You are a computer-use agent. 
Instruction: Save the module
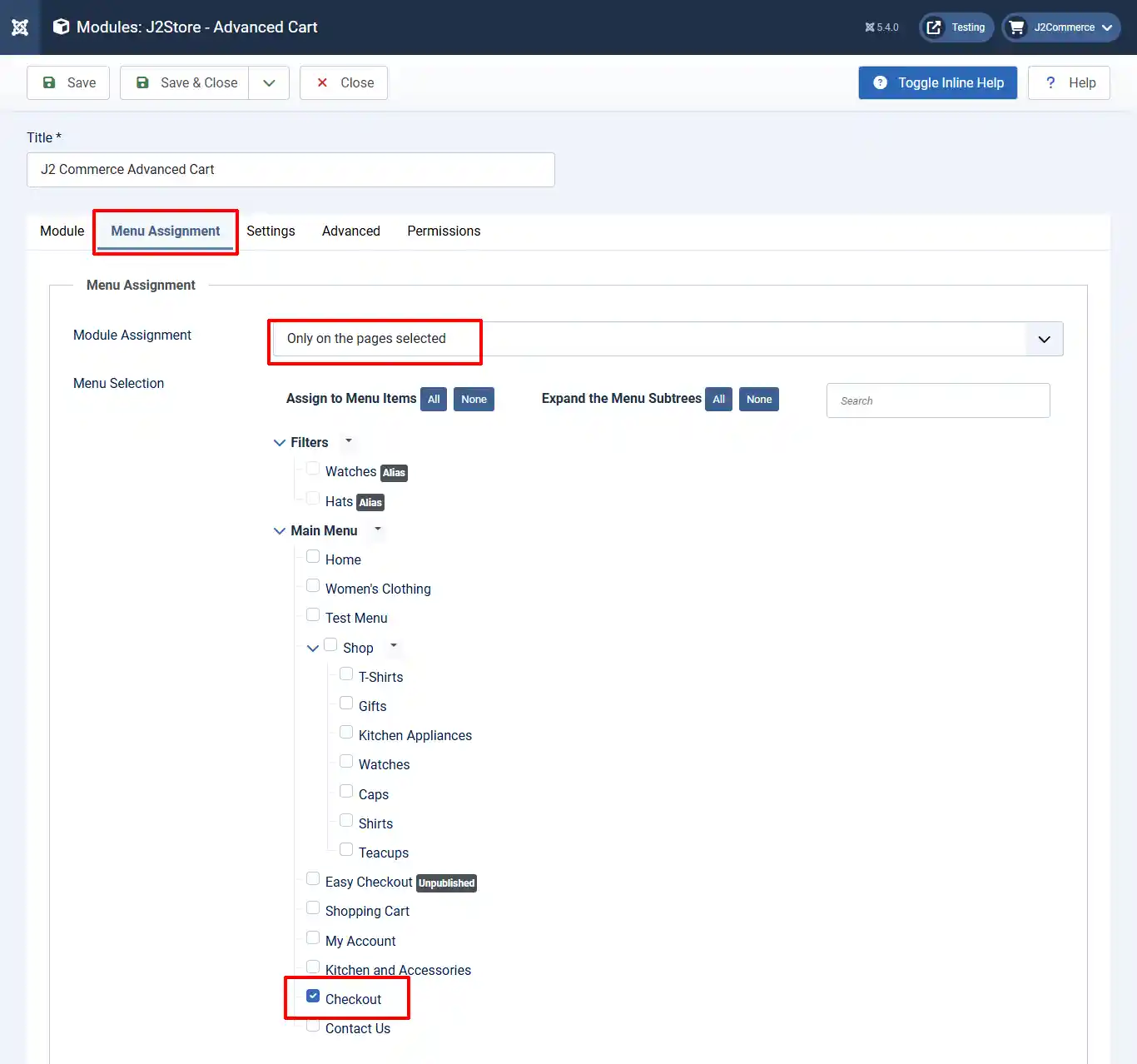pyautogui.click(x=68, y=82)
